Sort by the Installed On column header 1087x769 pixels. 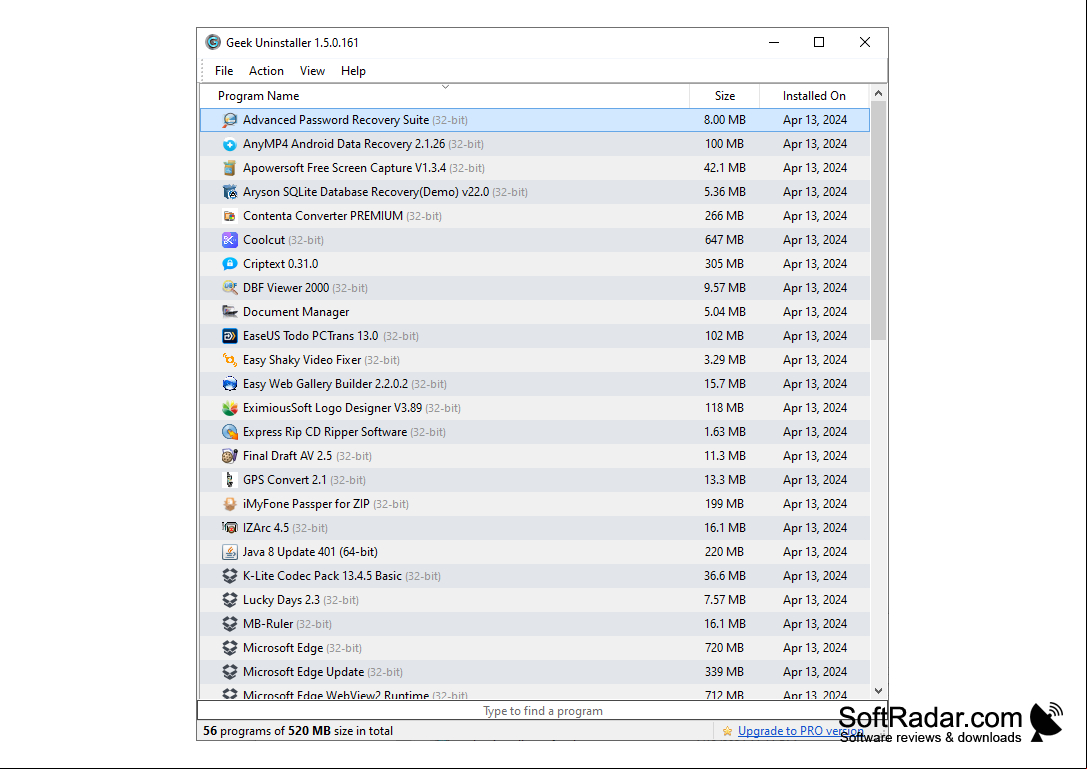(x=815, y=96)
